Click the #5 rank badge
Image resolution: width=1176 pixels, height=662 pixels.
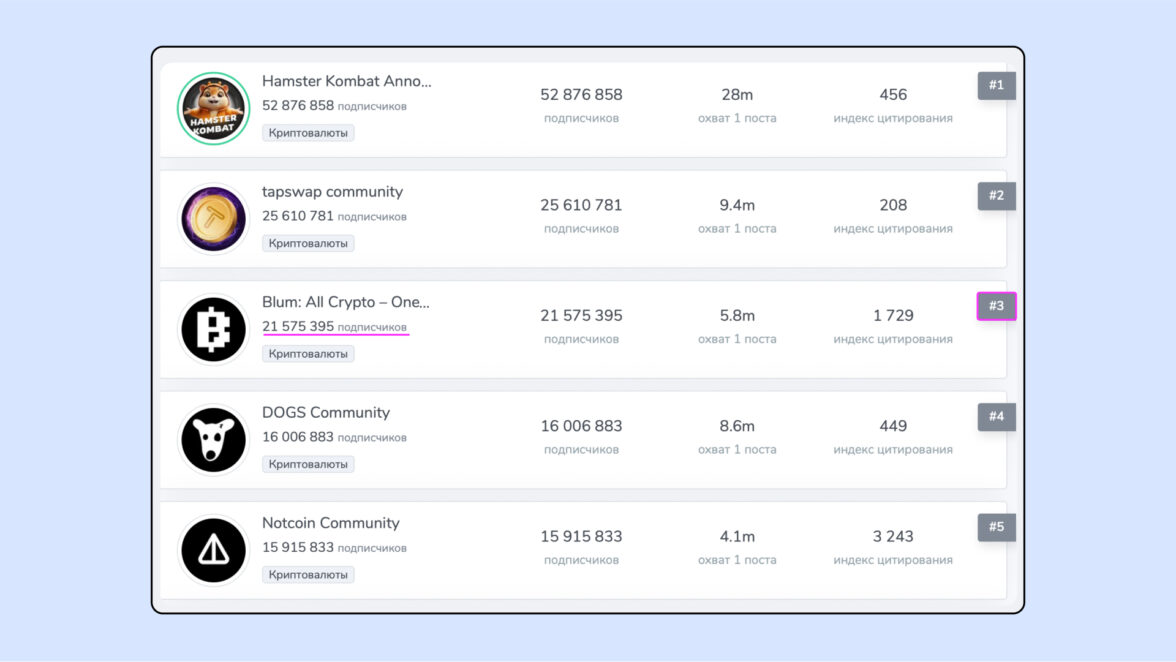pyautogui.click(x=996, y=527)
